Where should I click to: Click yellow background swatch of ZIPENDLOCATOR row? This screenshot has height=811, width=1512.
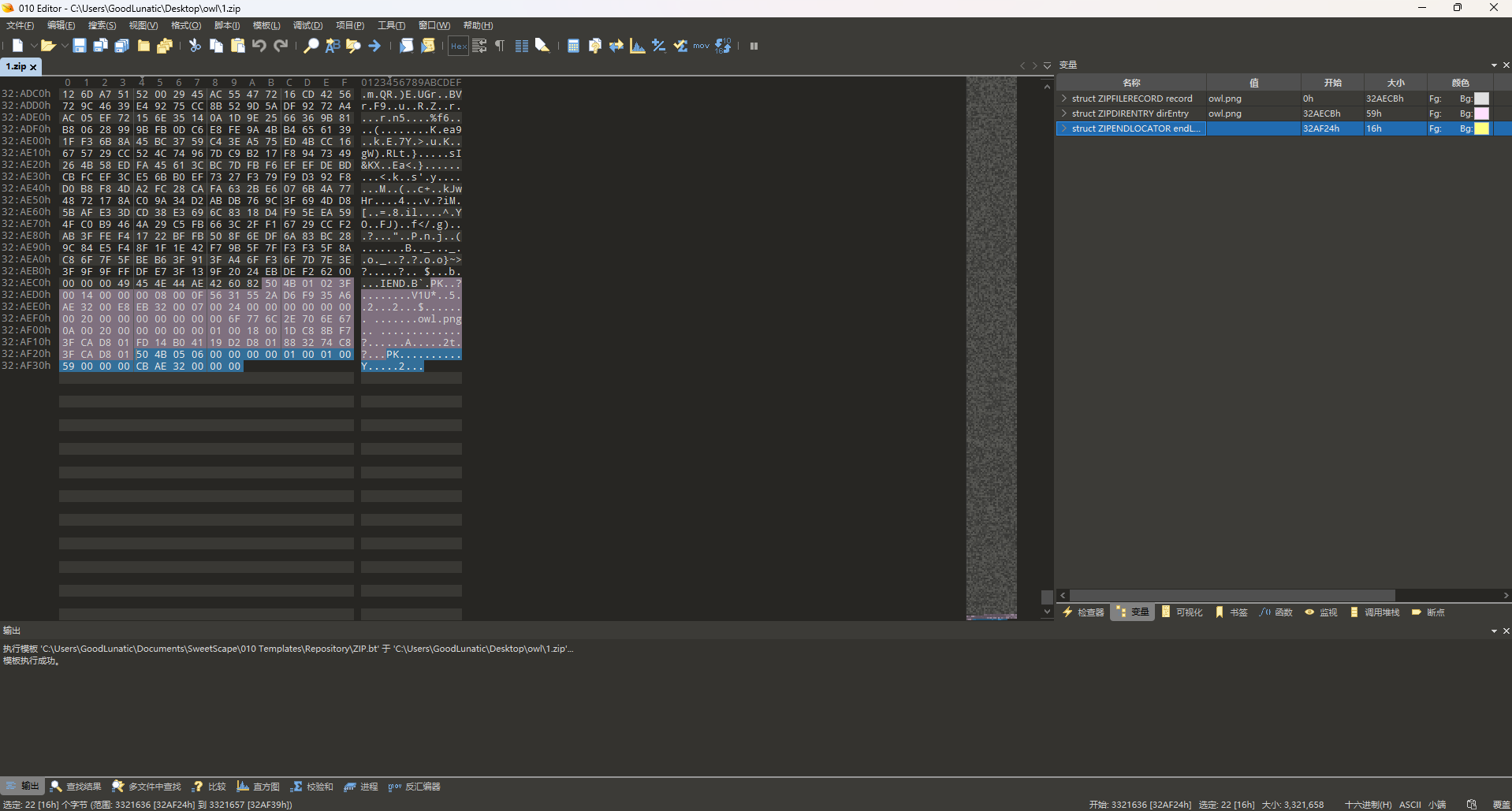pos(1482,128)
